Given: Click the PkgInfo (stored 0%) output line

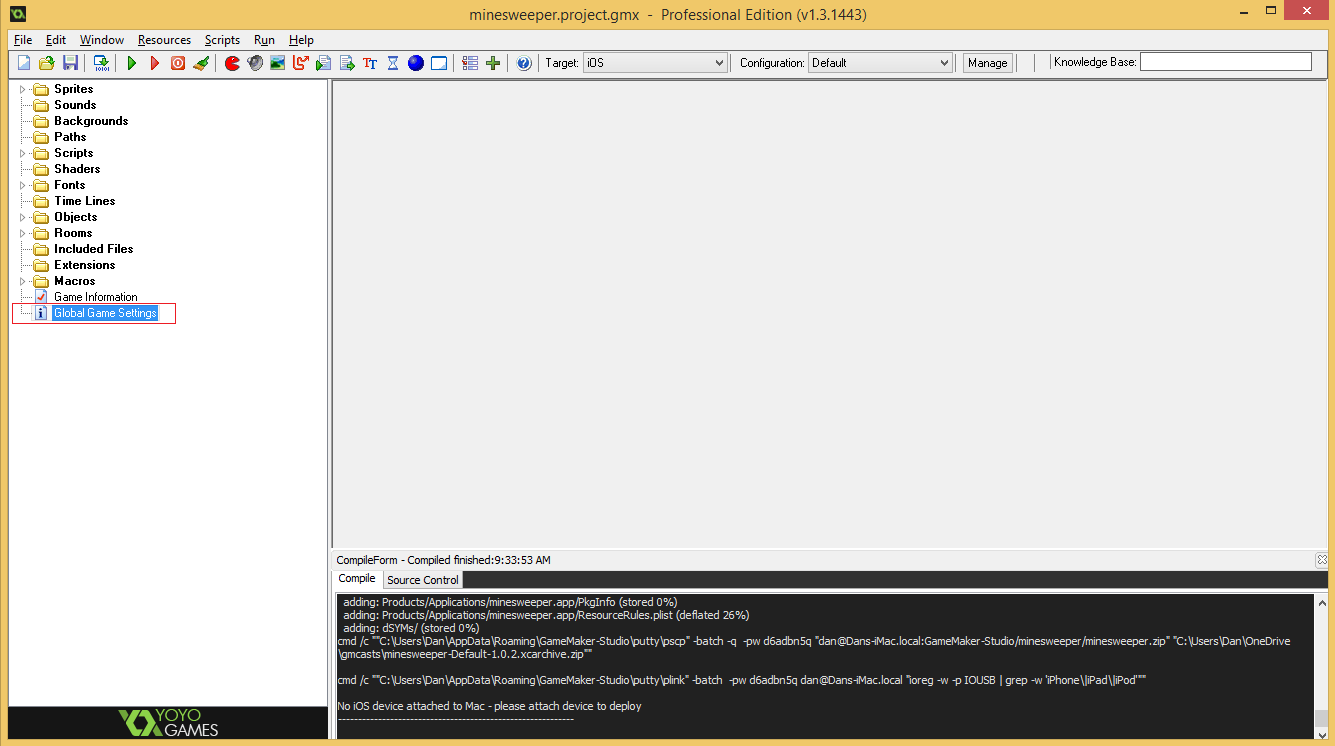Looking at the screenshot, I should coord(510,602).
